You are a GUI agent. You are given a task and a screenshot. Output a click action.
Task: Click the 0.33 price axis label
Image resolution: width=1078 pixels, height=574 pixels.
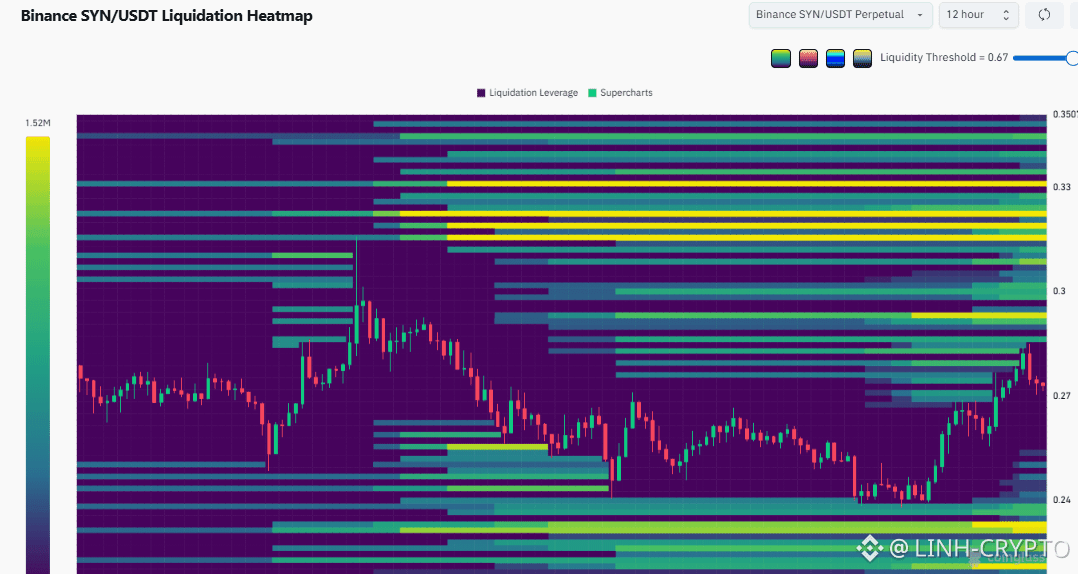point(1062,187)
